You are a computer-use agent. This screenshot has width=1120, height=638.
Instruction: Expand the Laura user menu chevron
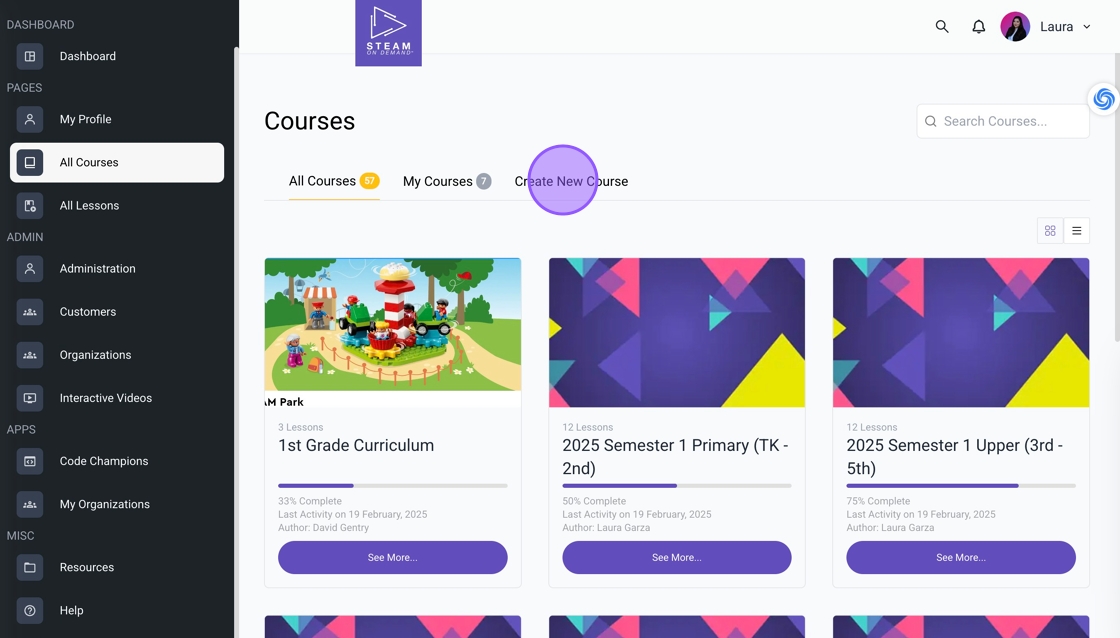pos(1086,27)
